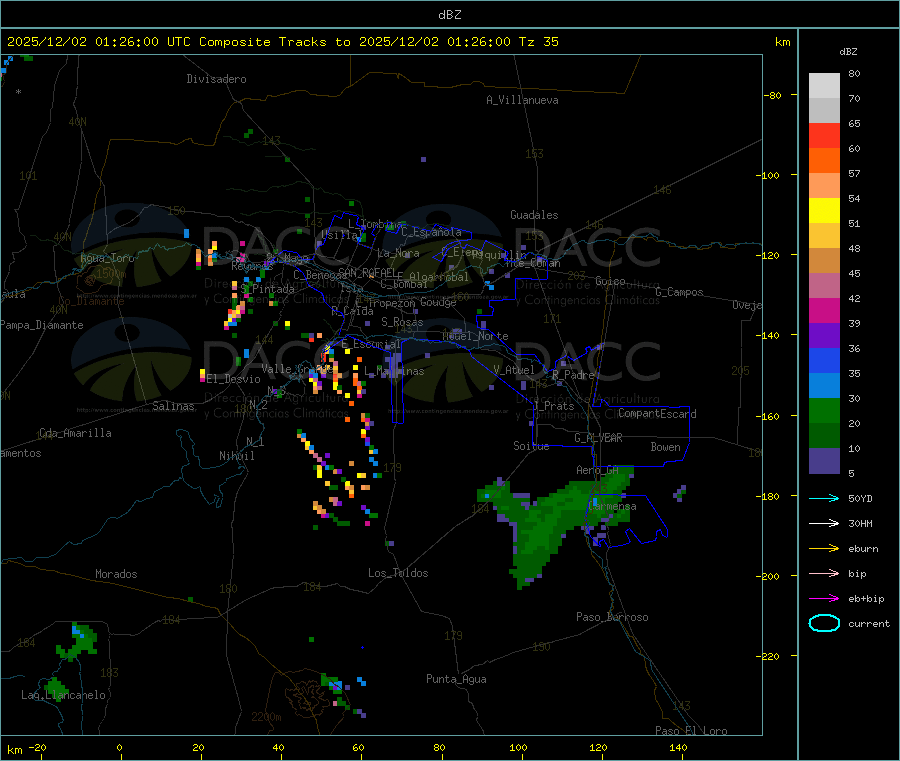The width and height of the screenshot is (900, 761).
Task: Click the magenta eb+bip arrow legend icon
Action: pos(824,599)
